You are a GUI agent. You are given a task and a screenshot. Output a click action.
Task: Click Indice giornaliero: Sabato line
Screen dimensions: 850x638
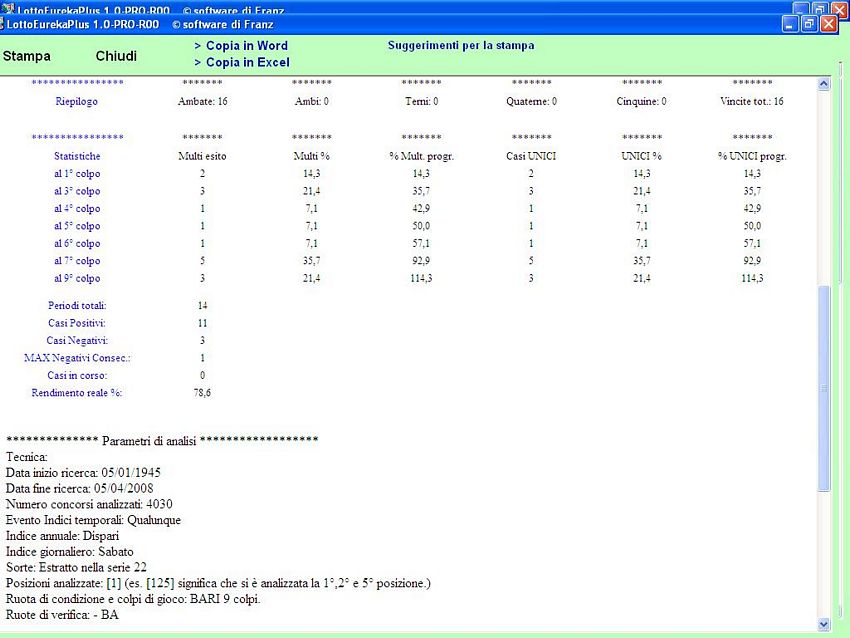(x=70, y=551)
